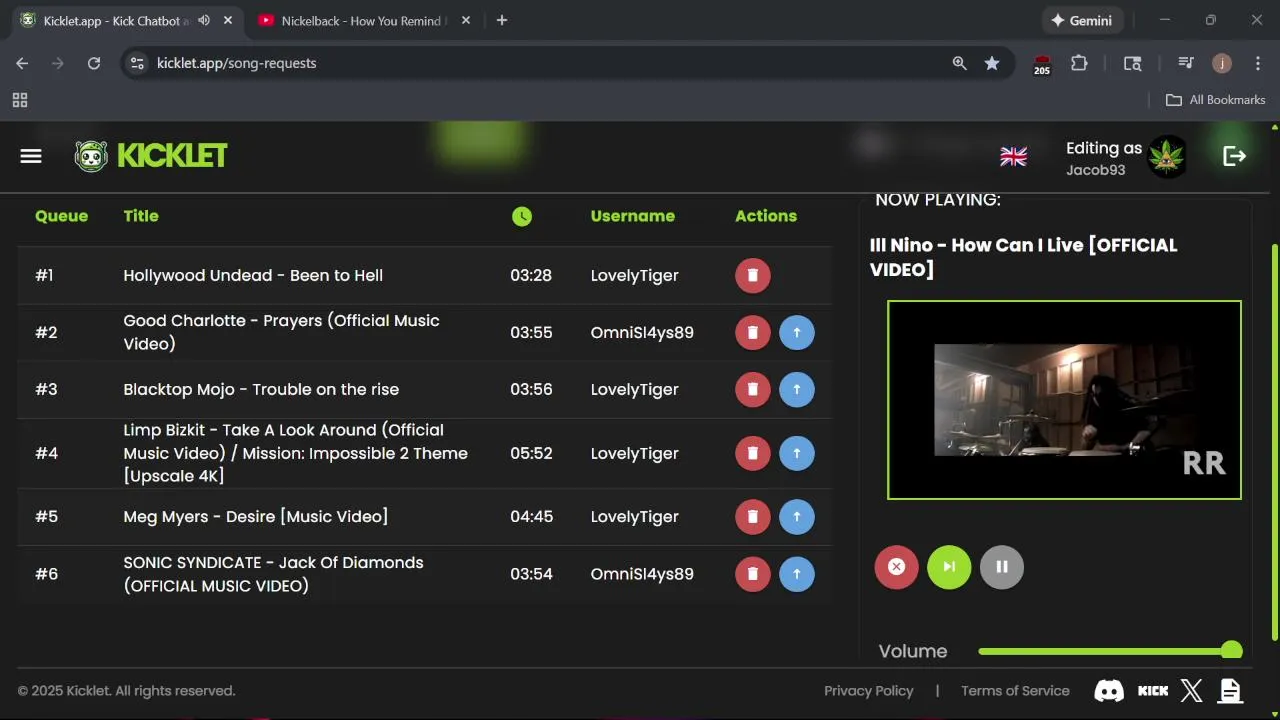View site information icon in address bar
1280x720 pixels.
[138, 63]
